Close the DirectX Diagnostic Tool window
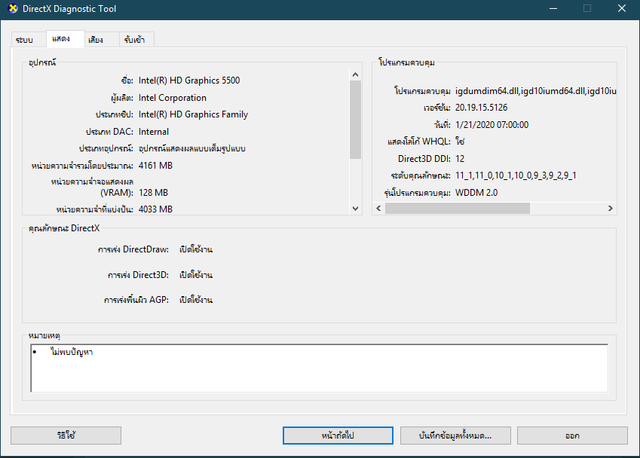 [x=622, y=9]
